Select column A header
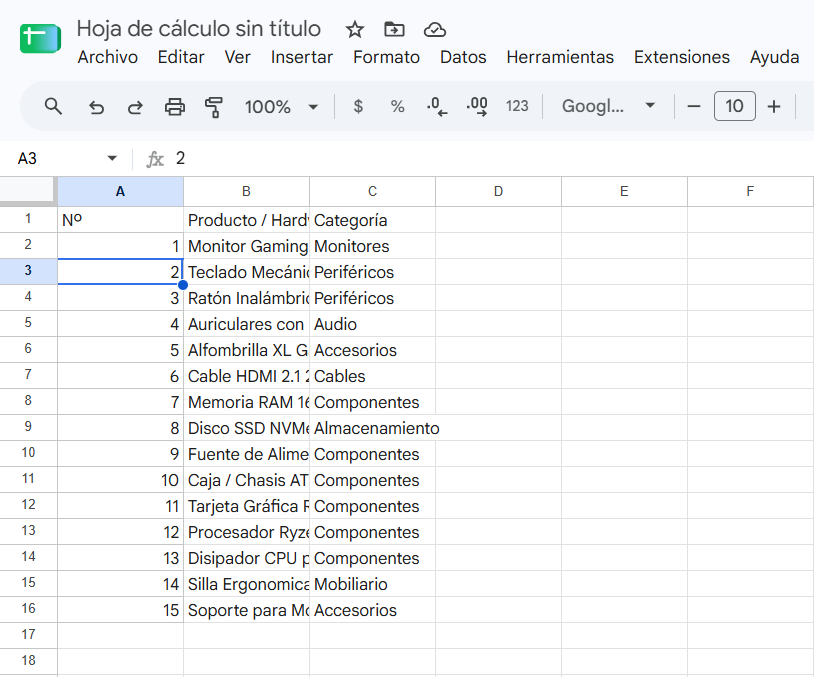The image size is (814, 677). tap(120, 192)
